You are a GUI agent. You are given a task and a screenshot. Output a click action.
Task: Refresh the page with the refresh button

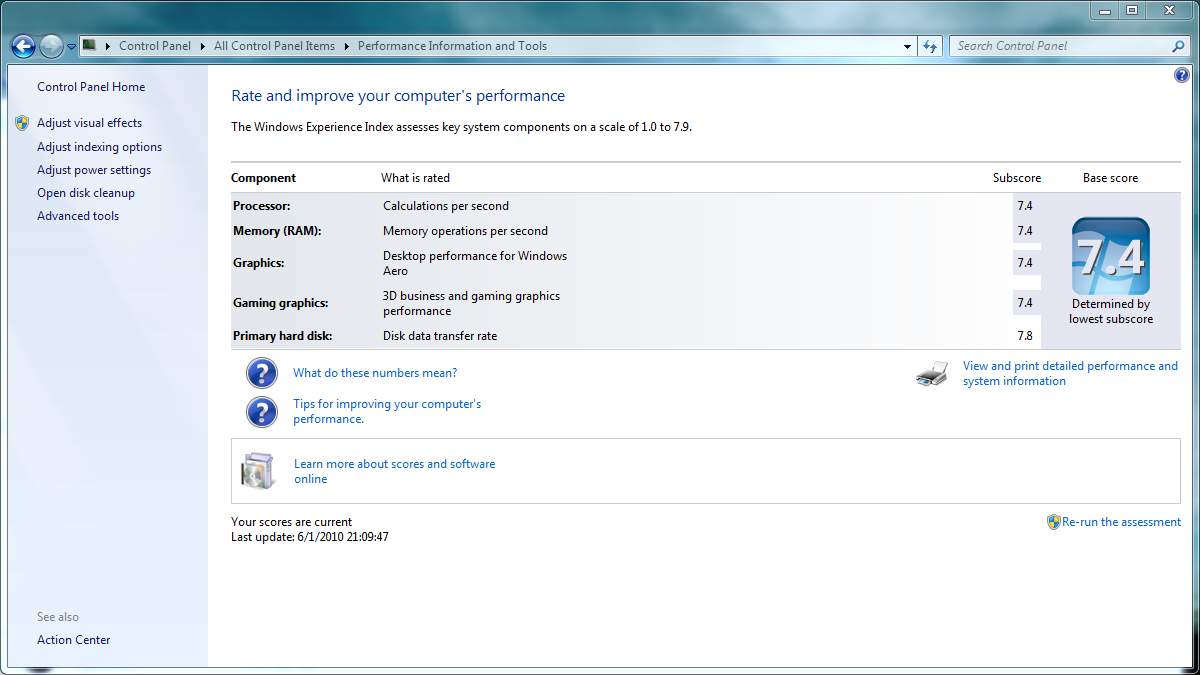tap(931, 46)
